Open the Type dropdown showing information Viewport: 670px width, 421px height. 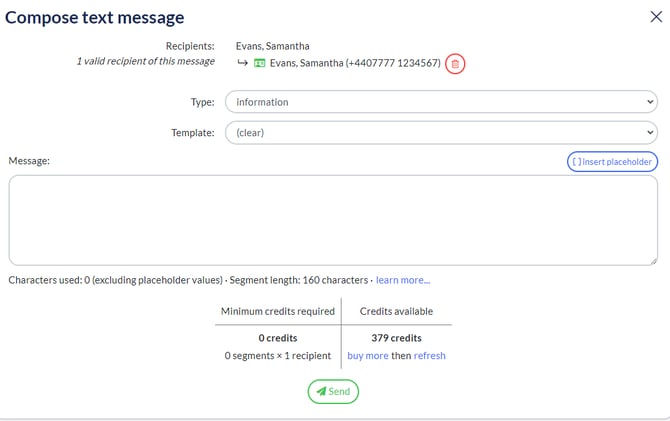pyautogui.click(x=441, y=102)
